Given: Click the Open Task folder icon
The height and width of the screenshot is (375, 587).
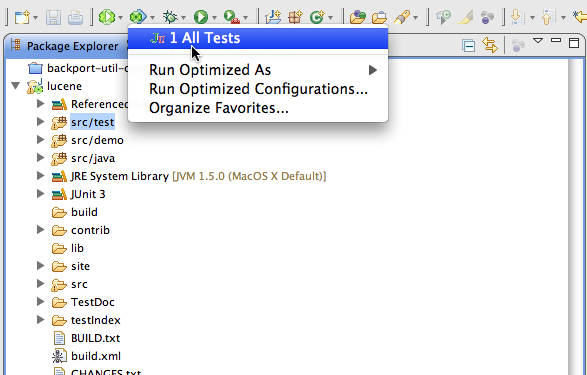Looking at the screenshot, I should point(379,17).
